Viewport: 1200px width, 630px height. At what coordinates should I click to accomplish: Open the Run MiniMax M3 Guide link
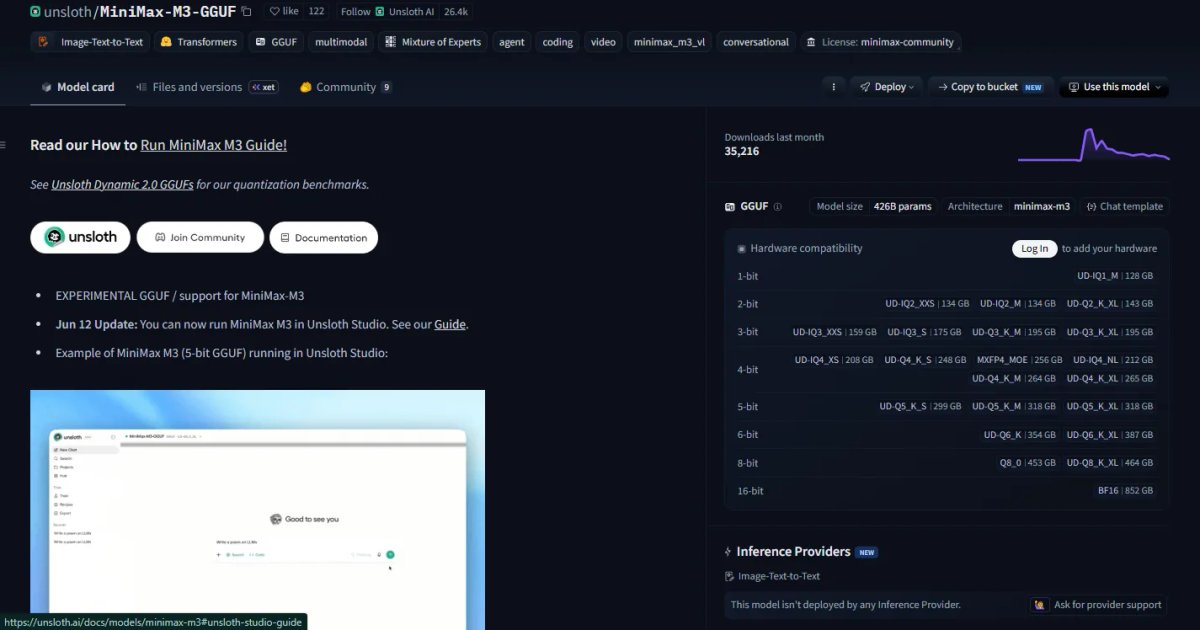(x=213, y=145)
